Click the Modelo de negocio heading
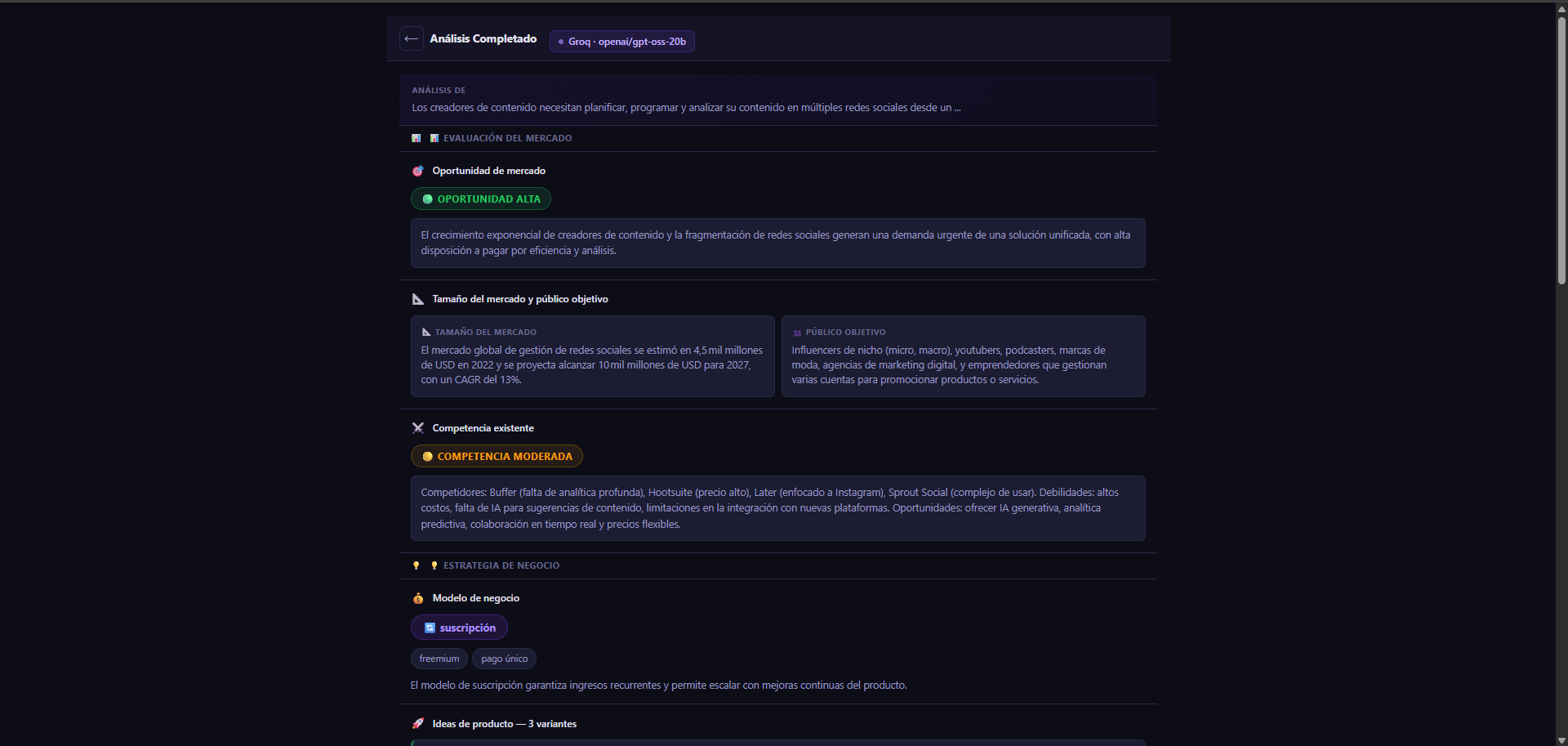 tap(476, 598)
